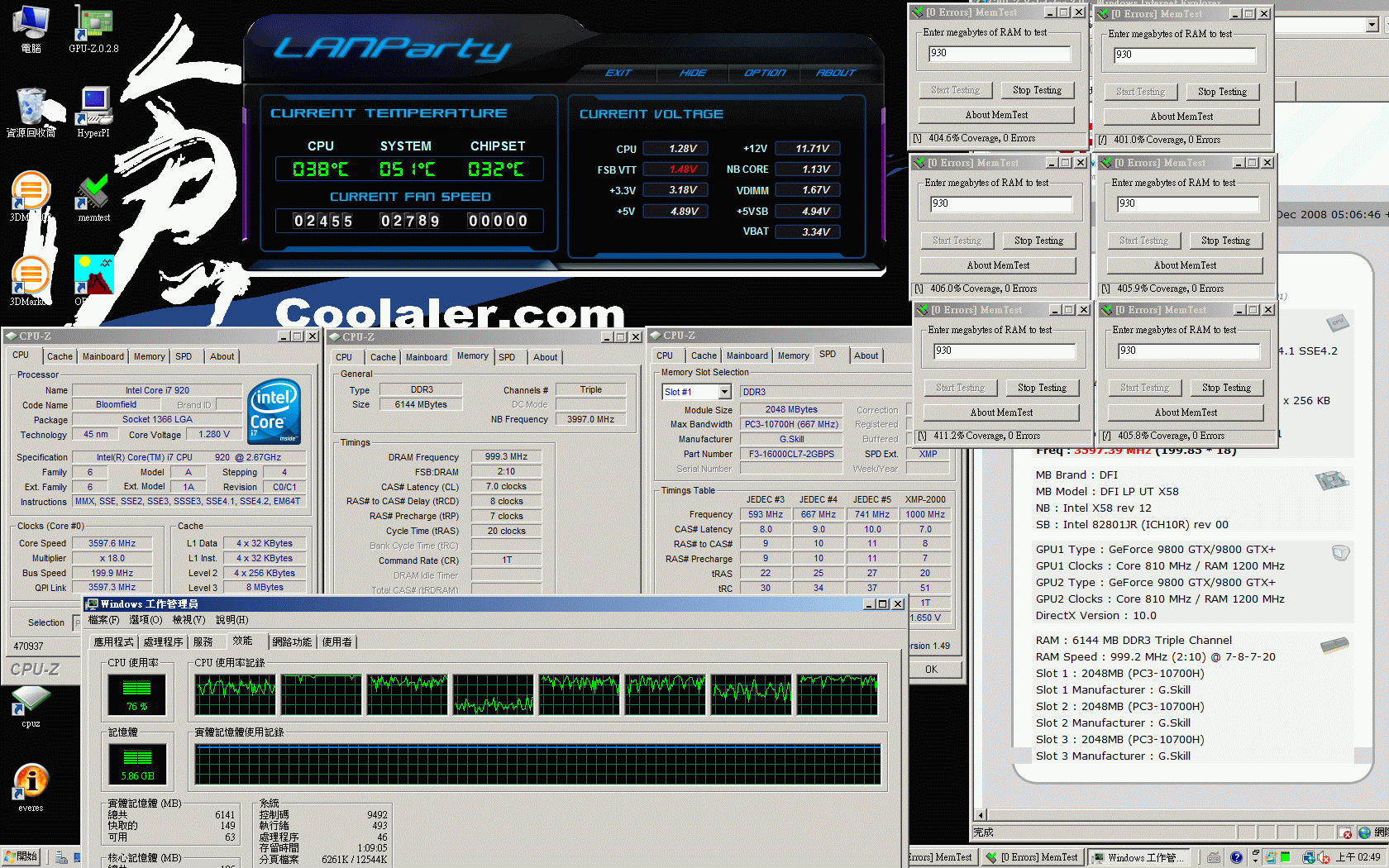Viewport: 1389px width, 868px height.
Task: Click the 3597.6 MHz Core Speed value
Action: [x=112, y=543]
